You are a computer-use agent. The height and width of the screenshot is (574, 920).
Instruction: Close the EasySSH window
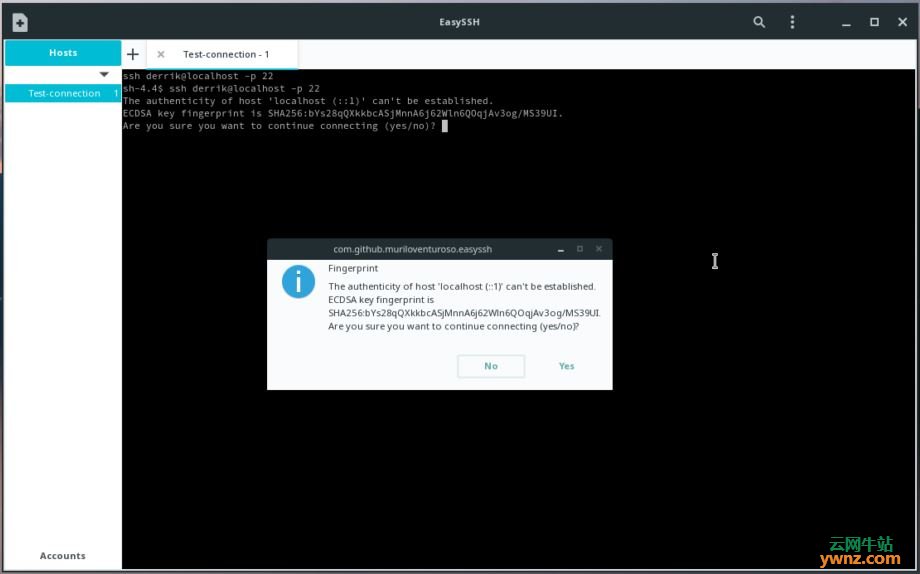click(x=902, y=22)
